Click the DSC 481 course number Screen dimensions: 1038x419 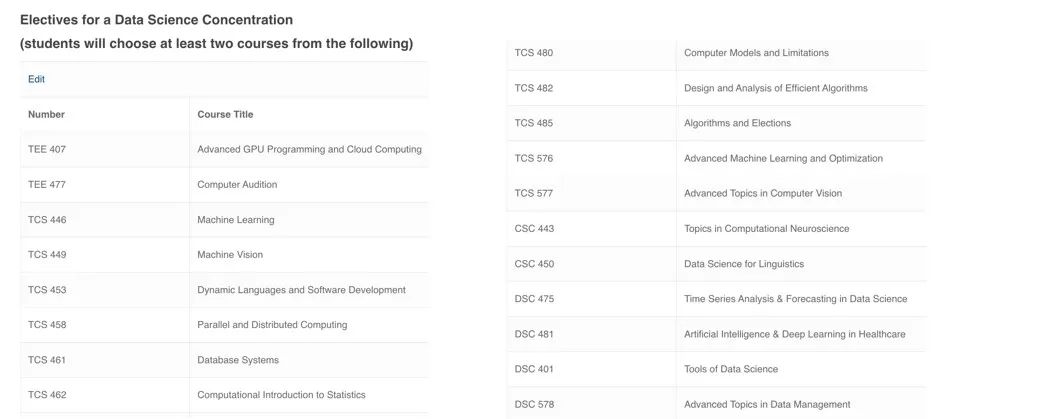pyautogui.click(x=534, y=334)
